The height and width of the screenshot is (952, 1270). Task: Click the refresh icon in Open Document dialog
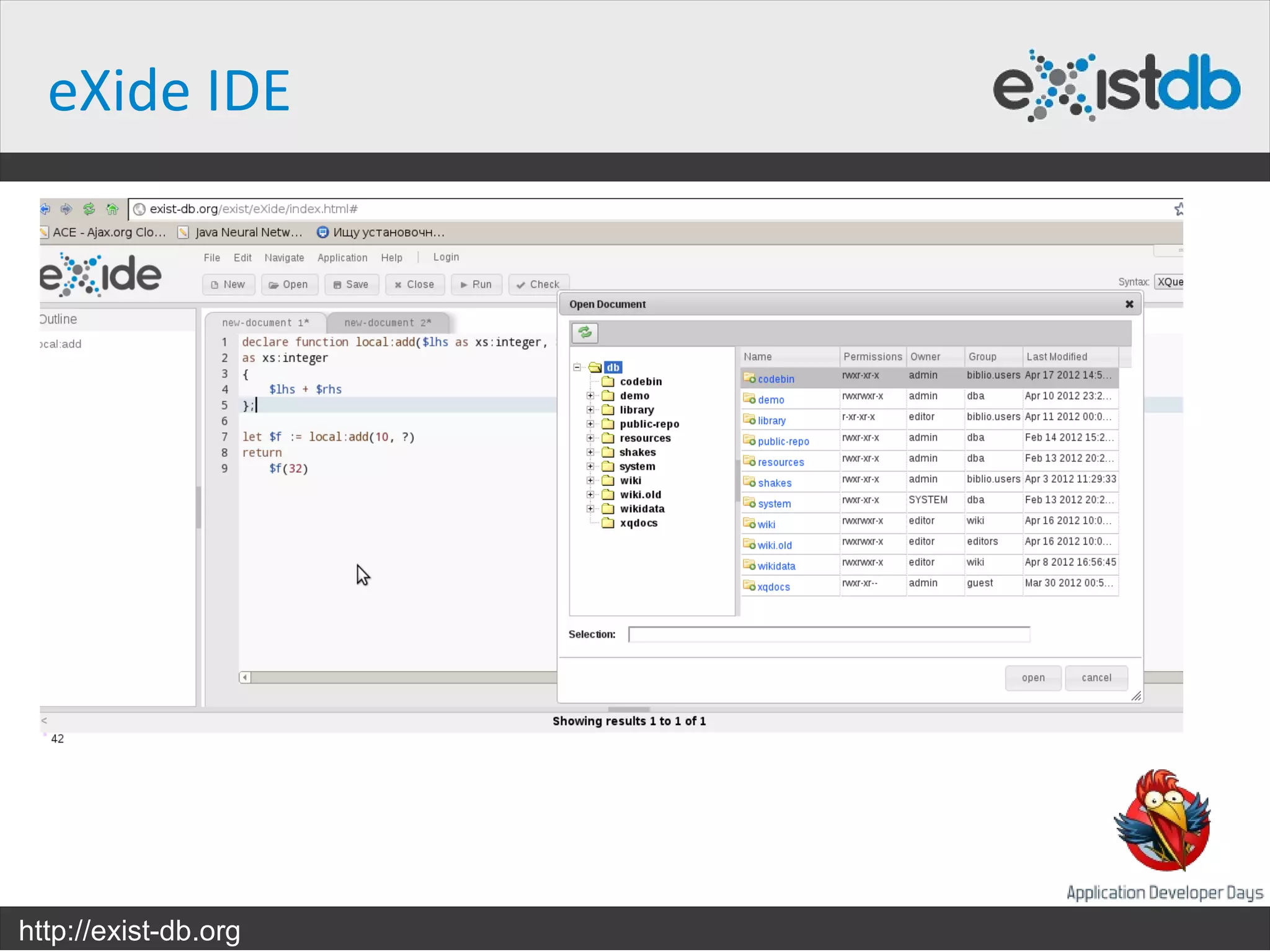[585, 333]
